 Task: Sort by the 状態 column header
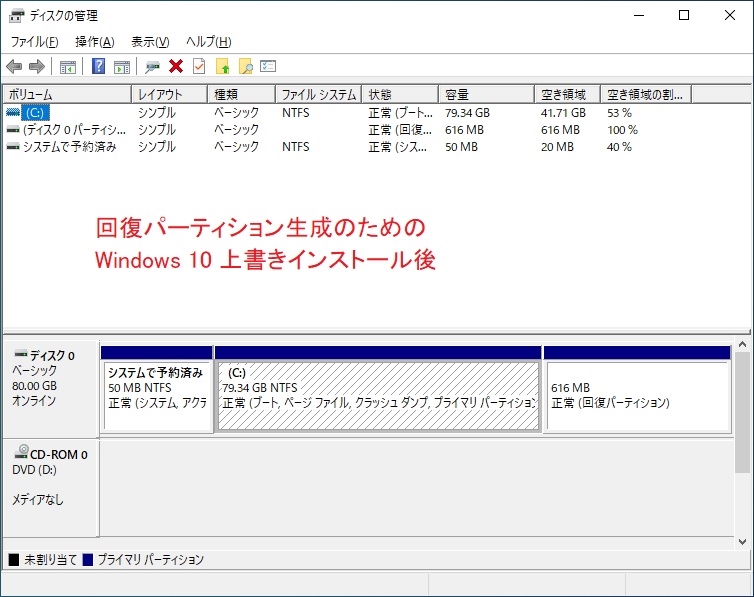400,94
